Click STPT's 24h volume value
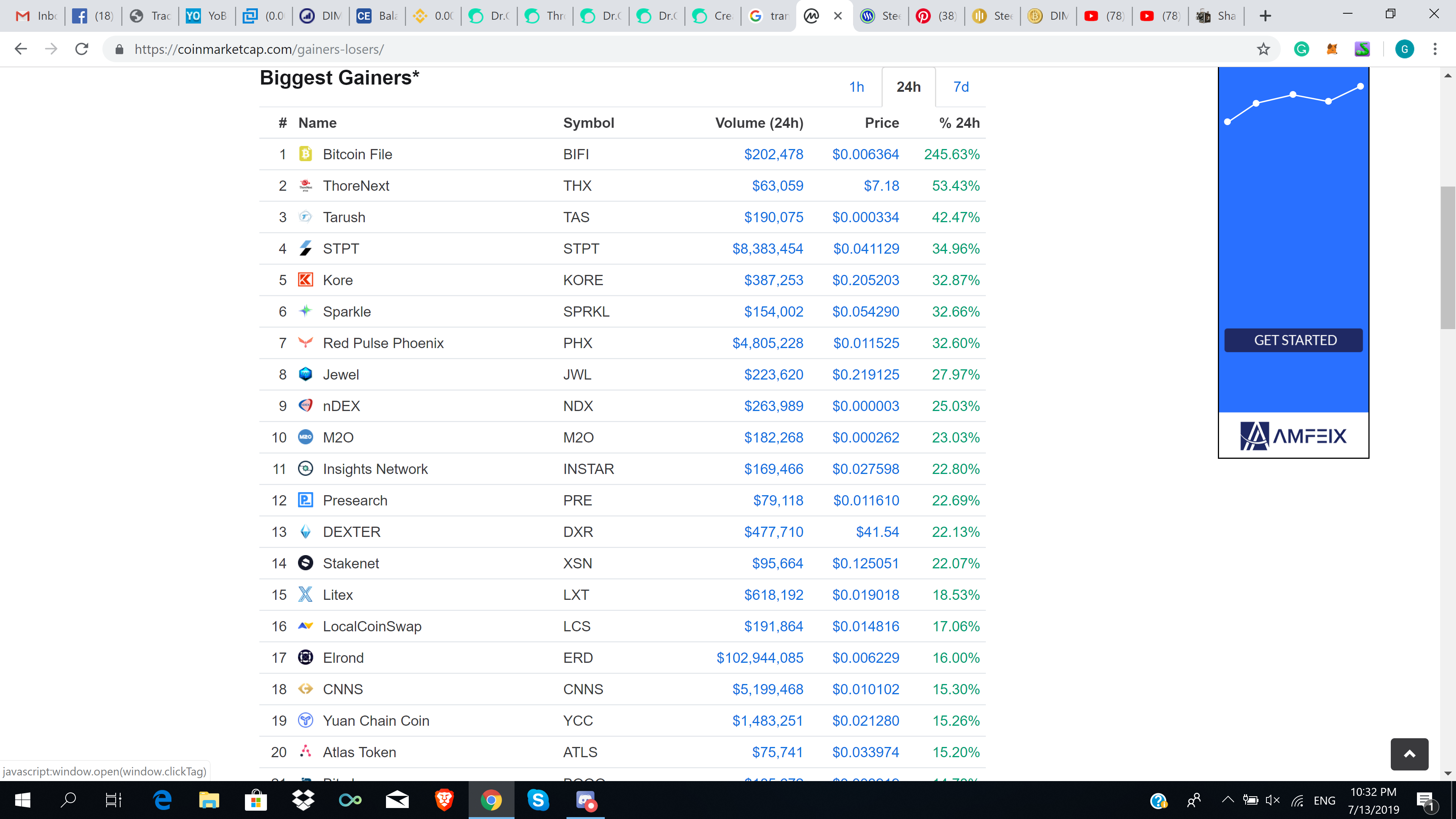The width and height of the screenshot is (1456, 819). pyautogui.click(x=767, y=249)
